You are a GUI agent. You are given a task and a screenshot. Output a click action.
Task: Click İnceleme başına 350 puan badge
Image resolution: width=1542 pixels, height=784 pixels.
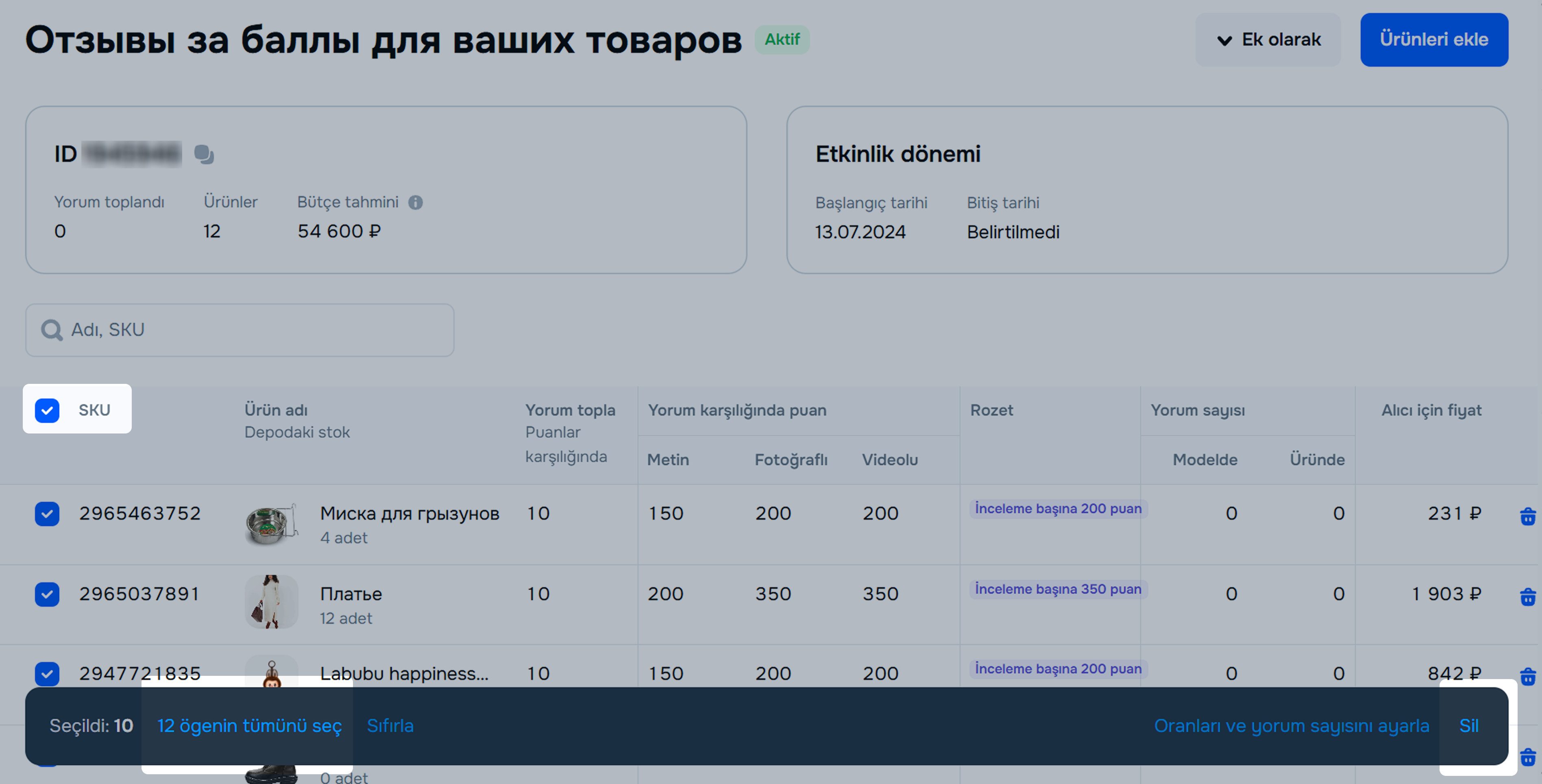[1058, 589]
